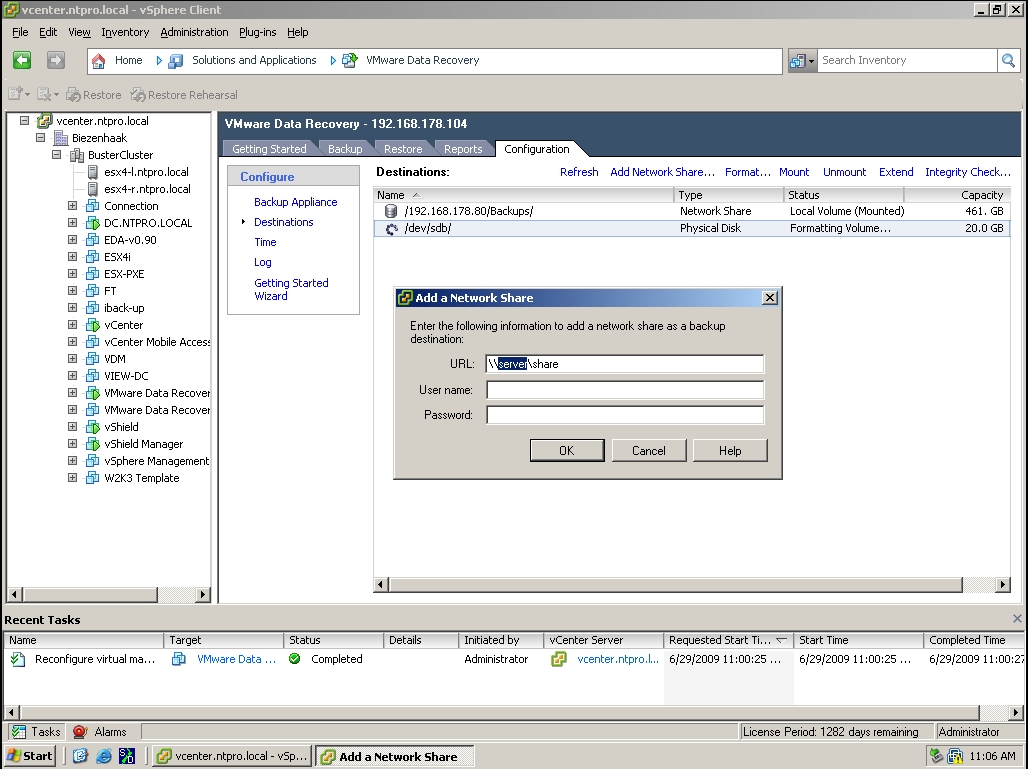The width and height of the screenshot is (1028, 769).
Task: Select the vShield Manager VM icon
Action: 92,444
